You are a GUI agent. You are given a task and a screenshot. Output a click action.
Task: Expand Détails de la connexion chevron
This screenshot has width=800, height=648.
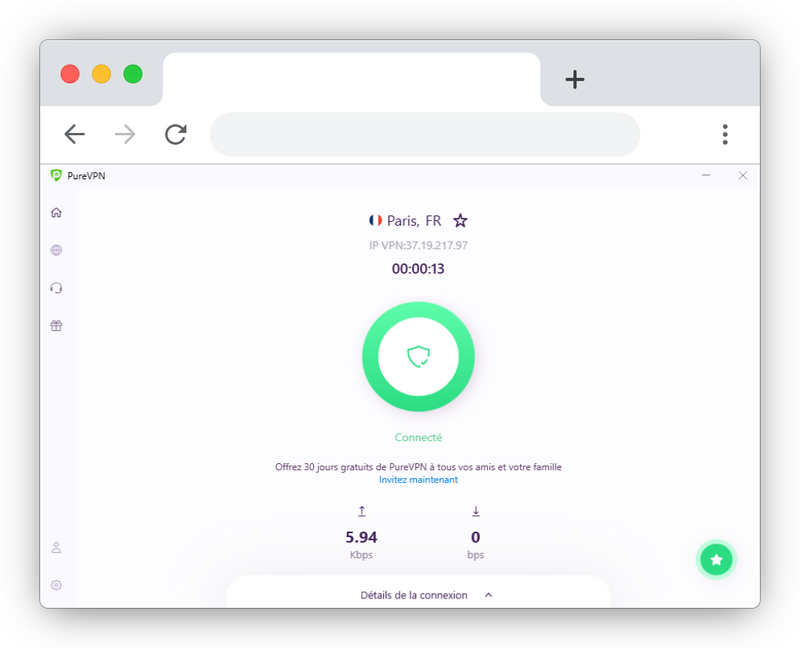[x=488, y=595]
